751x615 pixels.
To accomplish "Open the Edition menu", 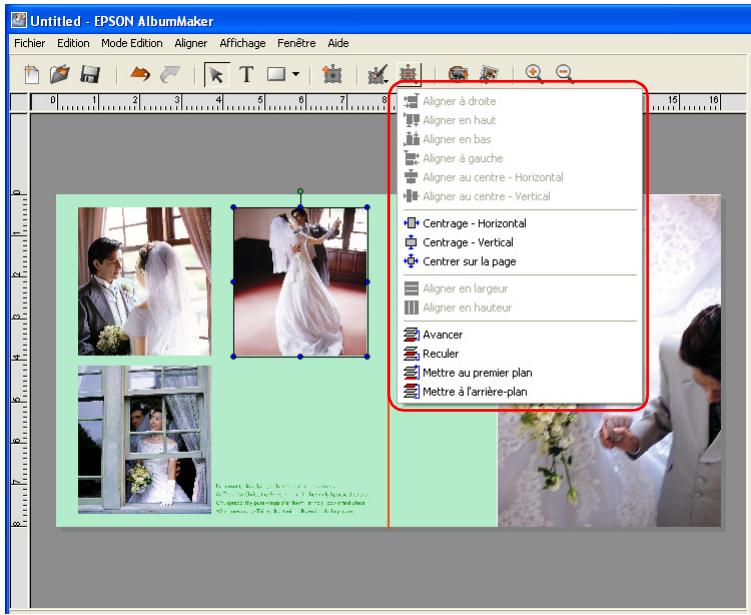I will coord(73,43).
